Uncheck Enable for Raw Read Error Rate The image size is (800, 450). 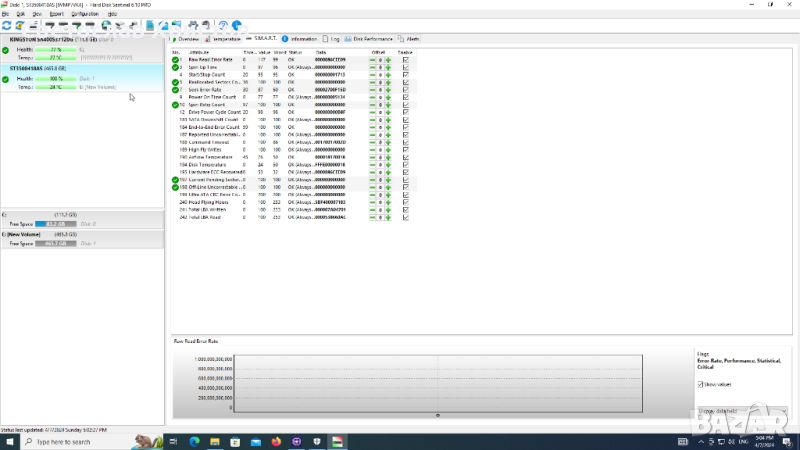(405, 60)
